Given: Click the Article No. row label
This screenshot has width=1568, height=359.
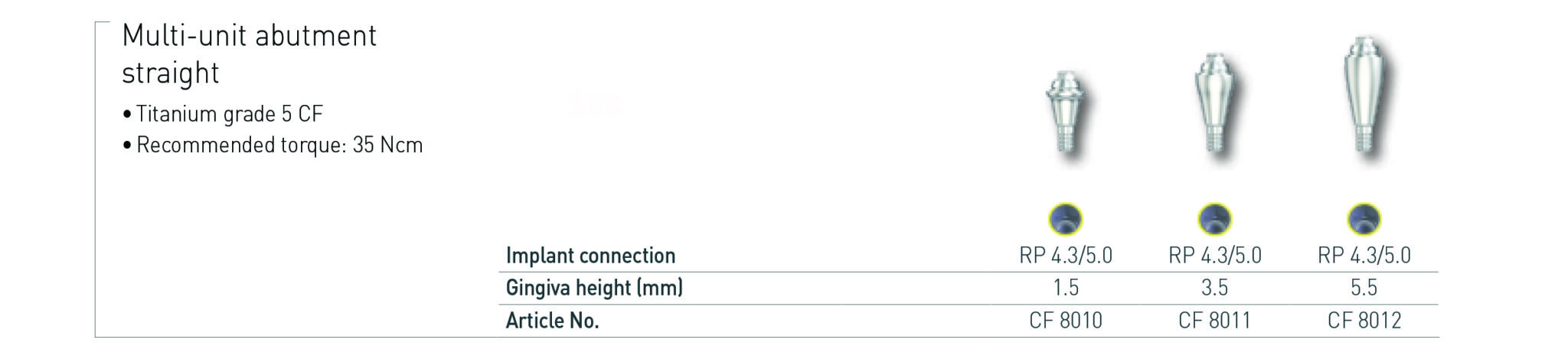Looking at the screenshot, I should [x=552, y=321].
